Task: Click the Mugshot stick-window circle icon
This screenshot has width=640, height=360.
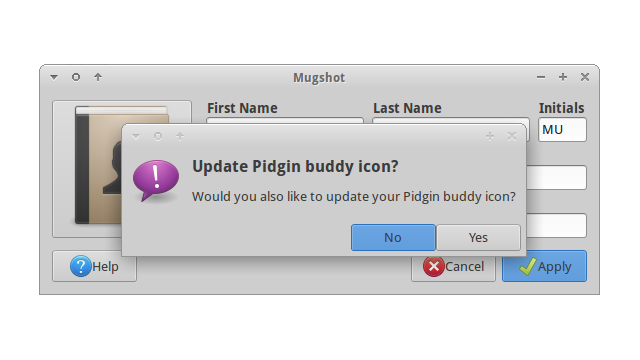Action: coord(76,77)
